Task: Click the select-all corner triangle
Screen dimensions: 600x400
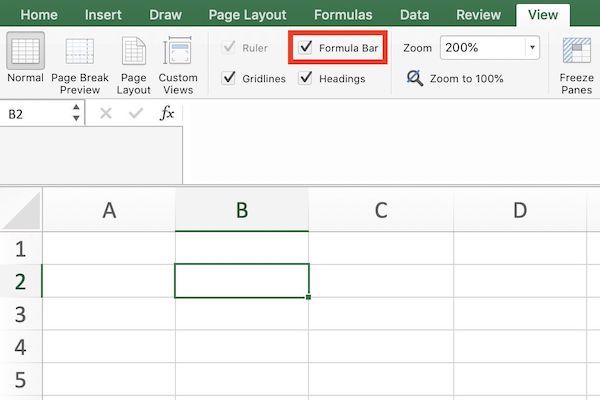Action: [21, 210]
